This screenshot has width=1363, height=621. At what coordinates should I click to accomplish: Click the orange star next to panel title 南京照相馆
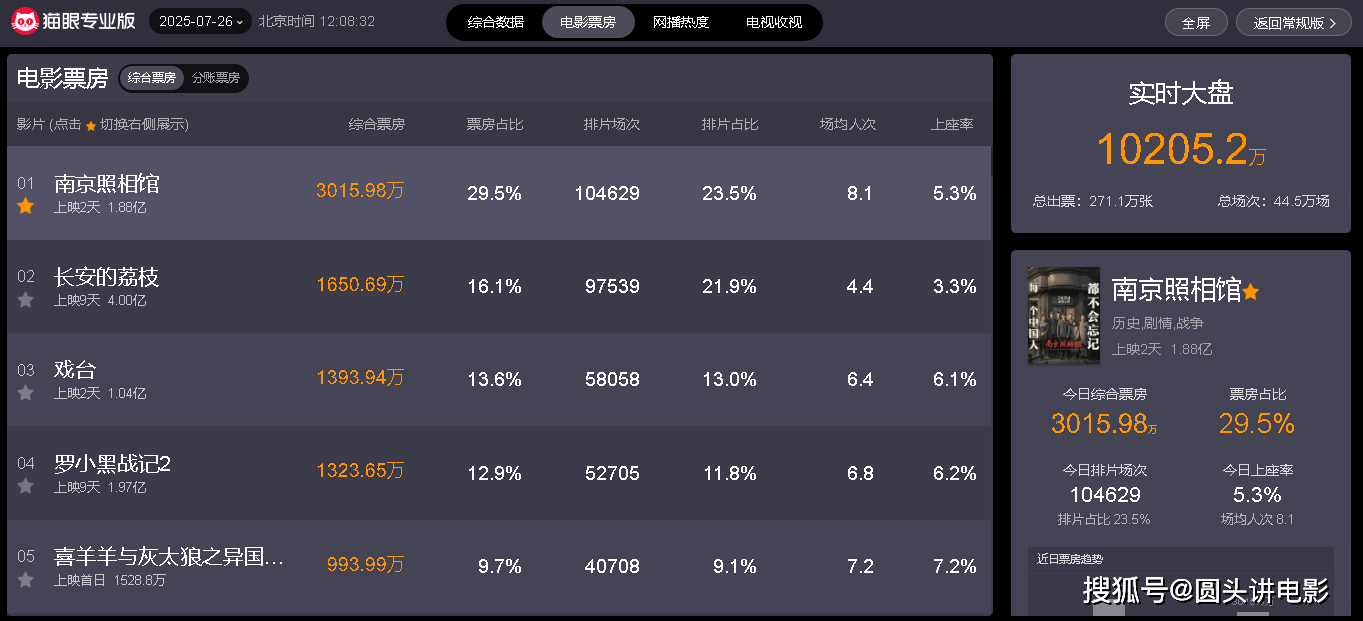click(x=1250, y=291)
